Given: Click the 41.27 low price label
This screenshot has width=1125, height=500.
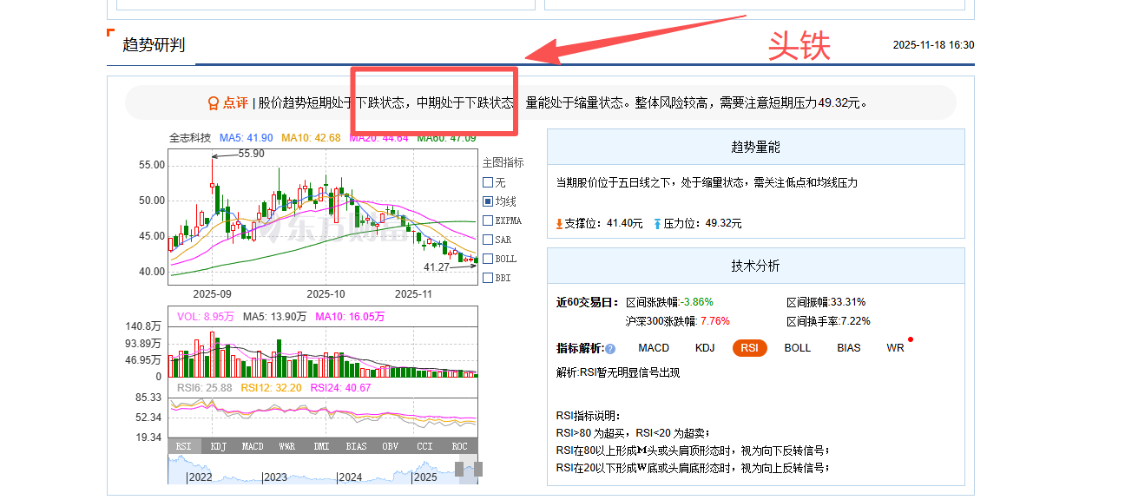Looking at the screenshot, I should click(x=437, y=266).
